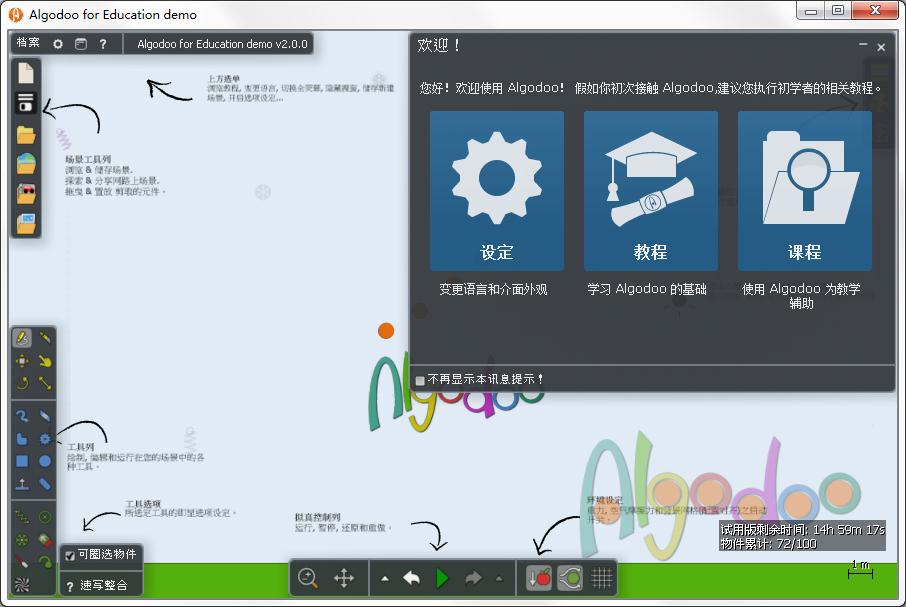Viewport: 906px width, 607px height.
Task: Open the 教程 tutorial tile
Action: click(650, 191)
